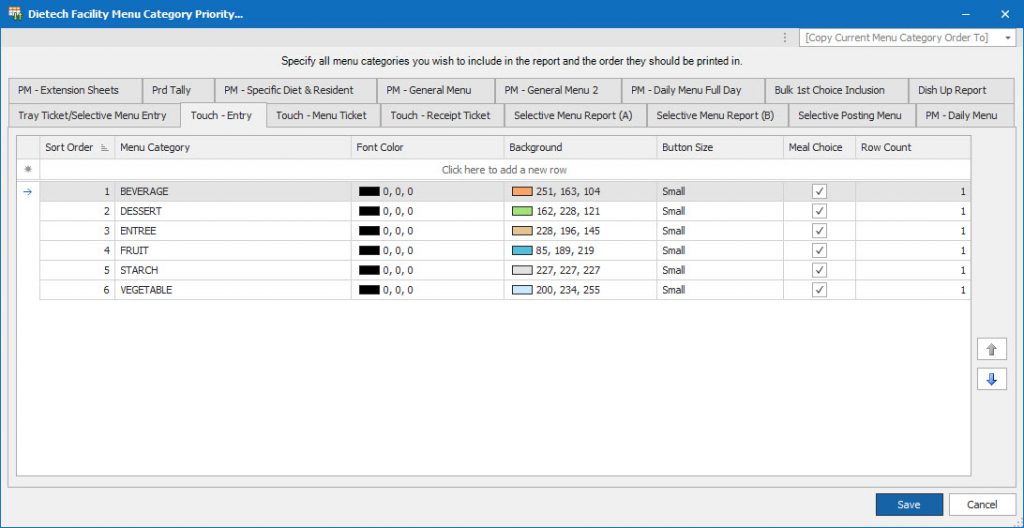
Task: Open Copy Current Menu Category Order dropdown
Action: pos(1008,37)
